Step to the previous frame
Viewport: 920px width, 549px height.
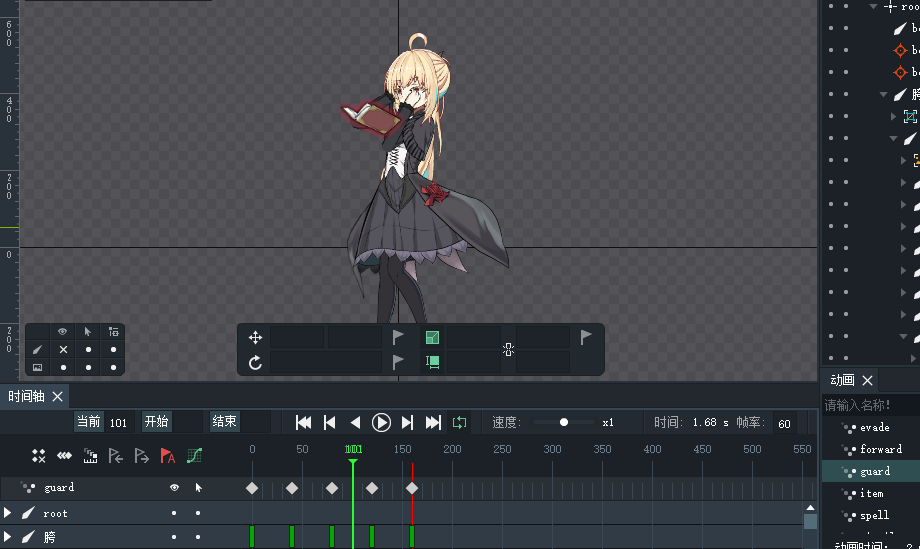(x=330, y=422)
